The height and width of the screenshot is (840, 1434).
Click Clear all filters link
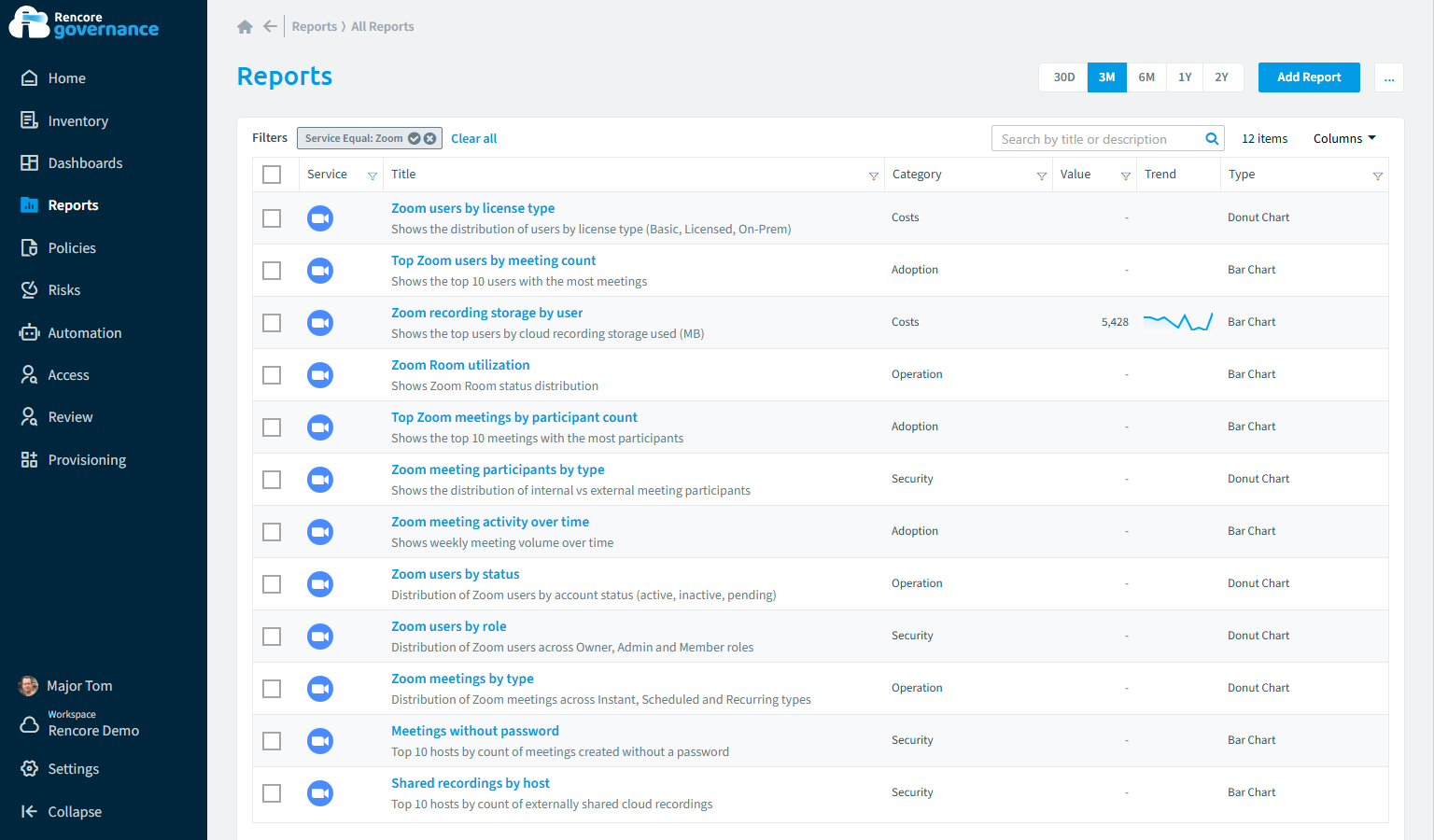click(x=474, y=138)
